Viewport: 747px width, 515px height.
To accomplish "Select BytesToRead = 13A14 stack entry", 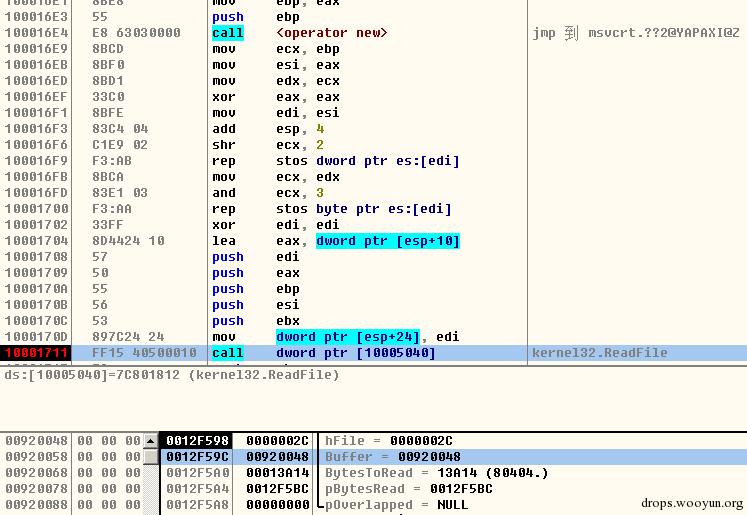I will coord(436,473).
